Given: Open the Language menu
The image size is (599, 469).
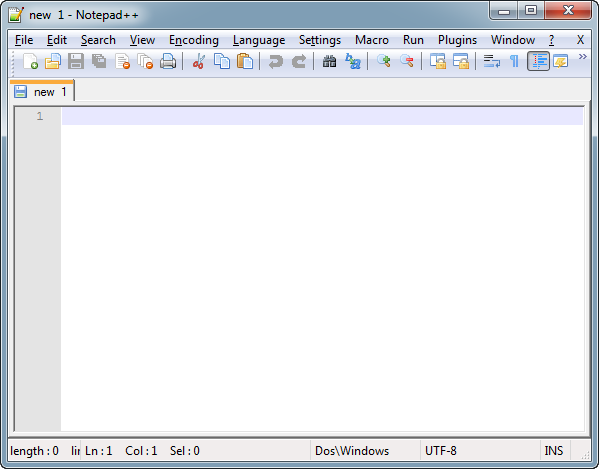Looking at the screenshot, I should pos(259,40).
